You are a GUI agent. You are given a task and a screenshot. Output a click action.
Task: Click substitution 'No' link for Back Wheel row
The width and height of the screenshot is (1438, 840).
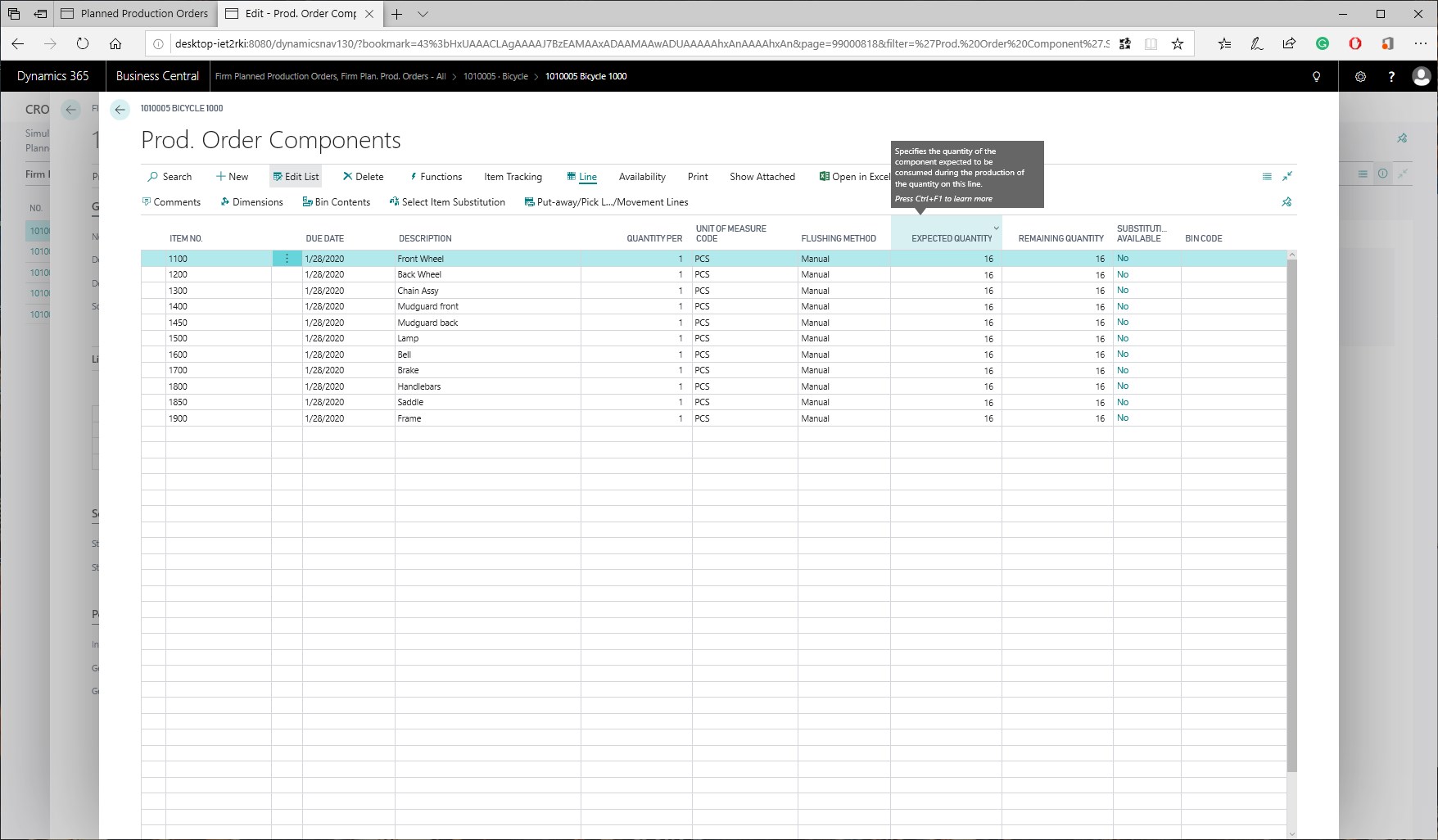click(1123, 274)
